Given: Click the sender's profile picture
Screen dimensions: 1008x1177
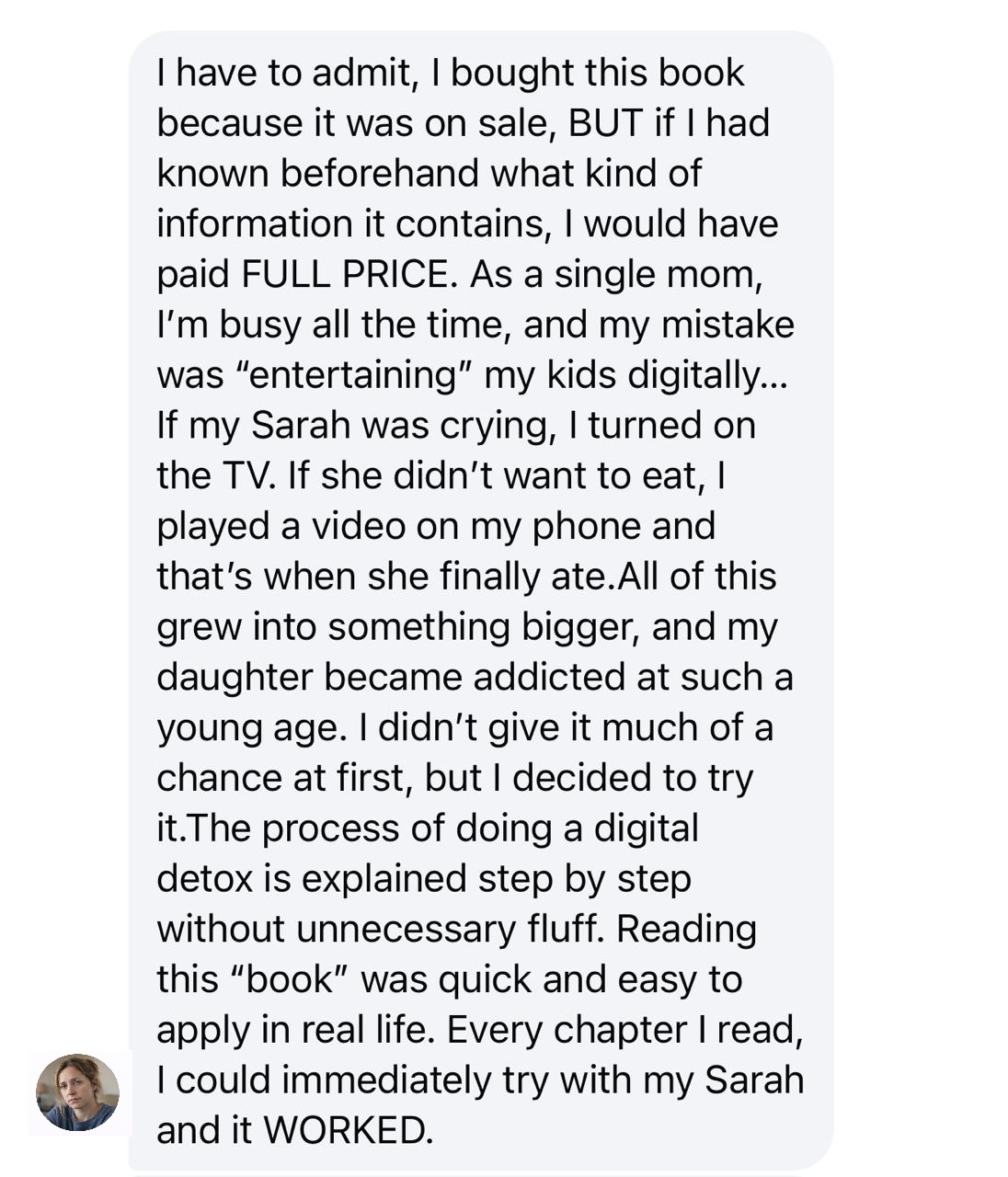Looking at the screenshot, I should pyautogui.click(x=77, y=1091).
